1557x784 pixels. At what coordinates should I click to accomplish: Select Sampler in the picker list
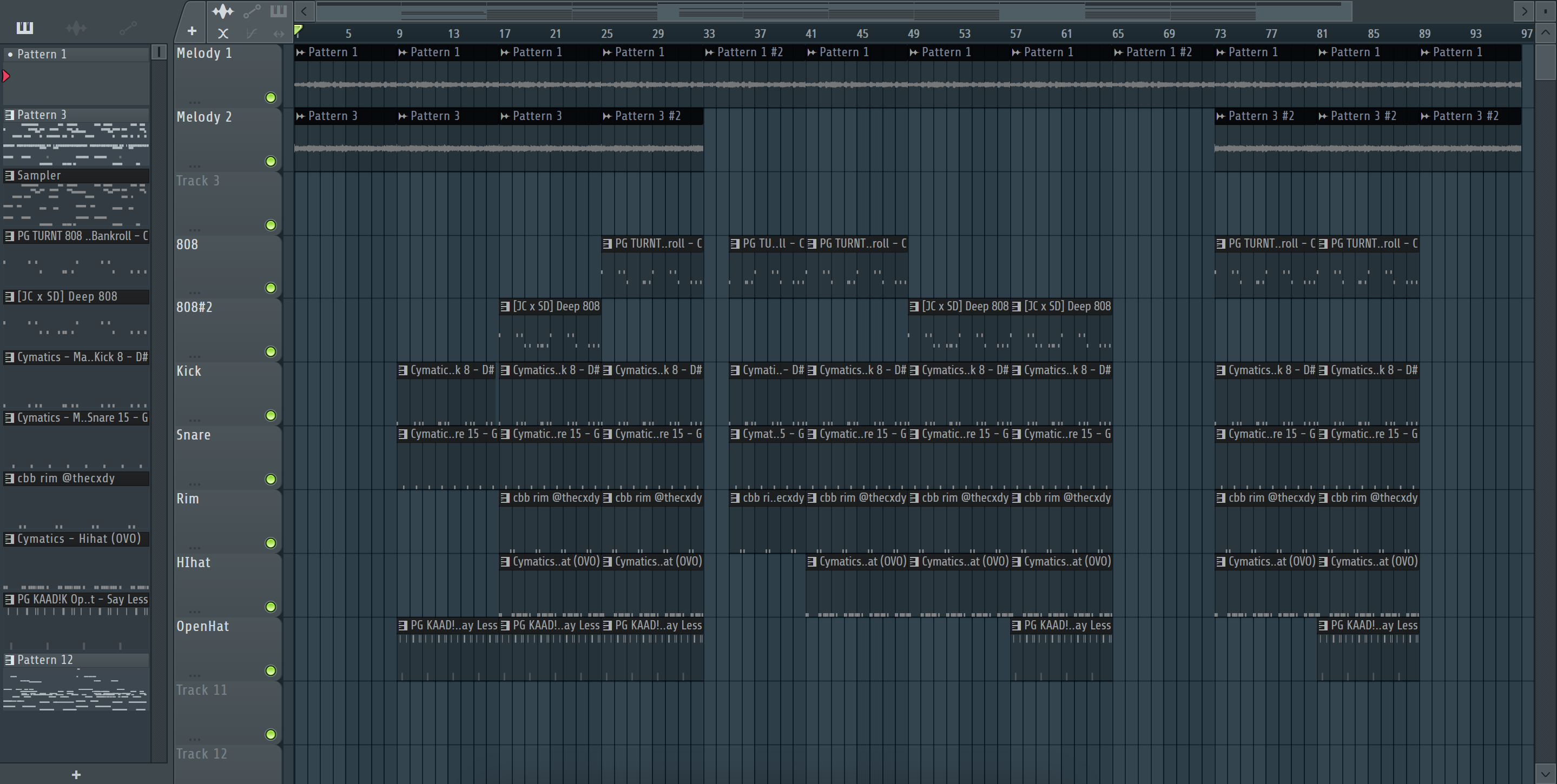pyautogui.click(x=76, y=175)
